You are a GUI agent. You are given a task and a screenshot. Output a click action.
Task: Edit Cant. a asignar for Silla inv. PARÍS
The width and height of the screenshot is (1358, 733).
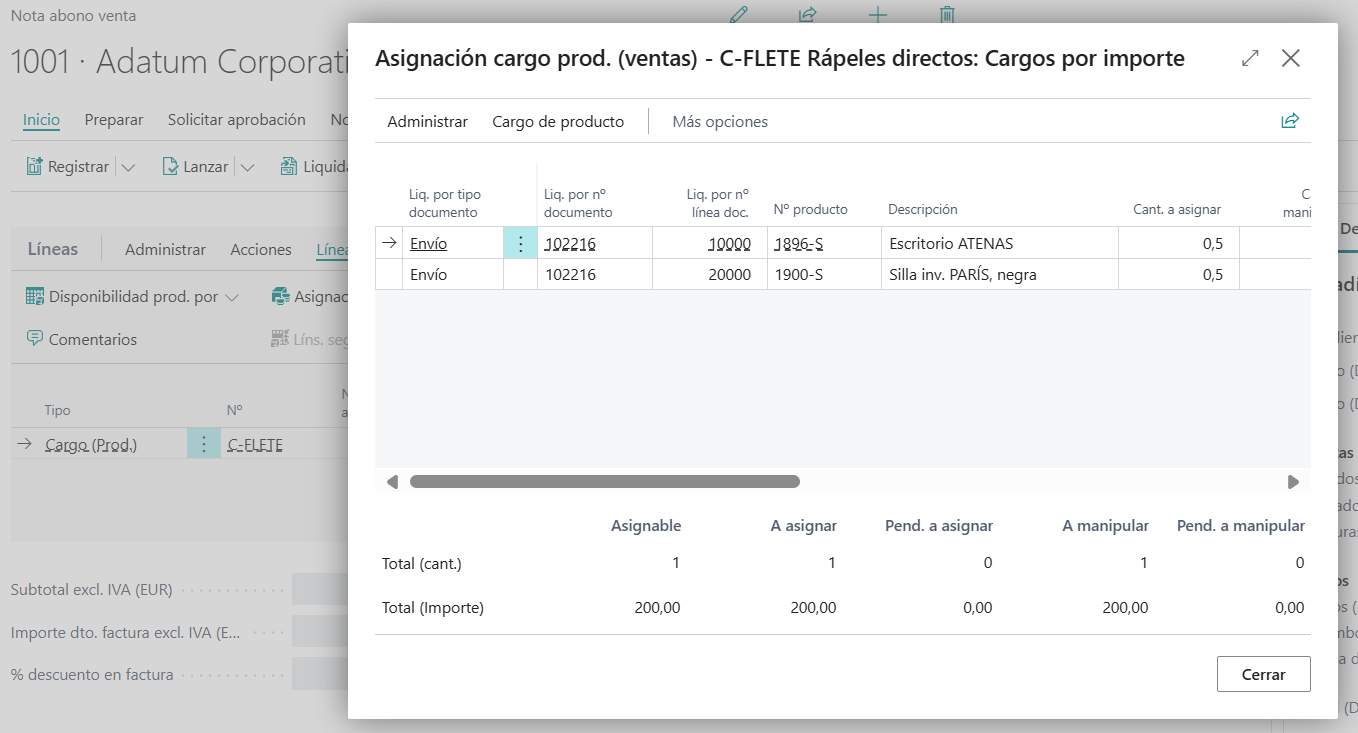(x=1179, y=274)
